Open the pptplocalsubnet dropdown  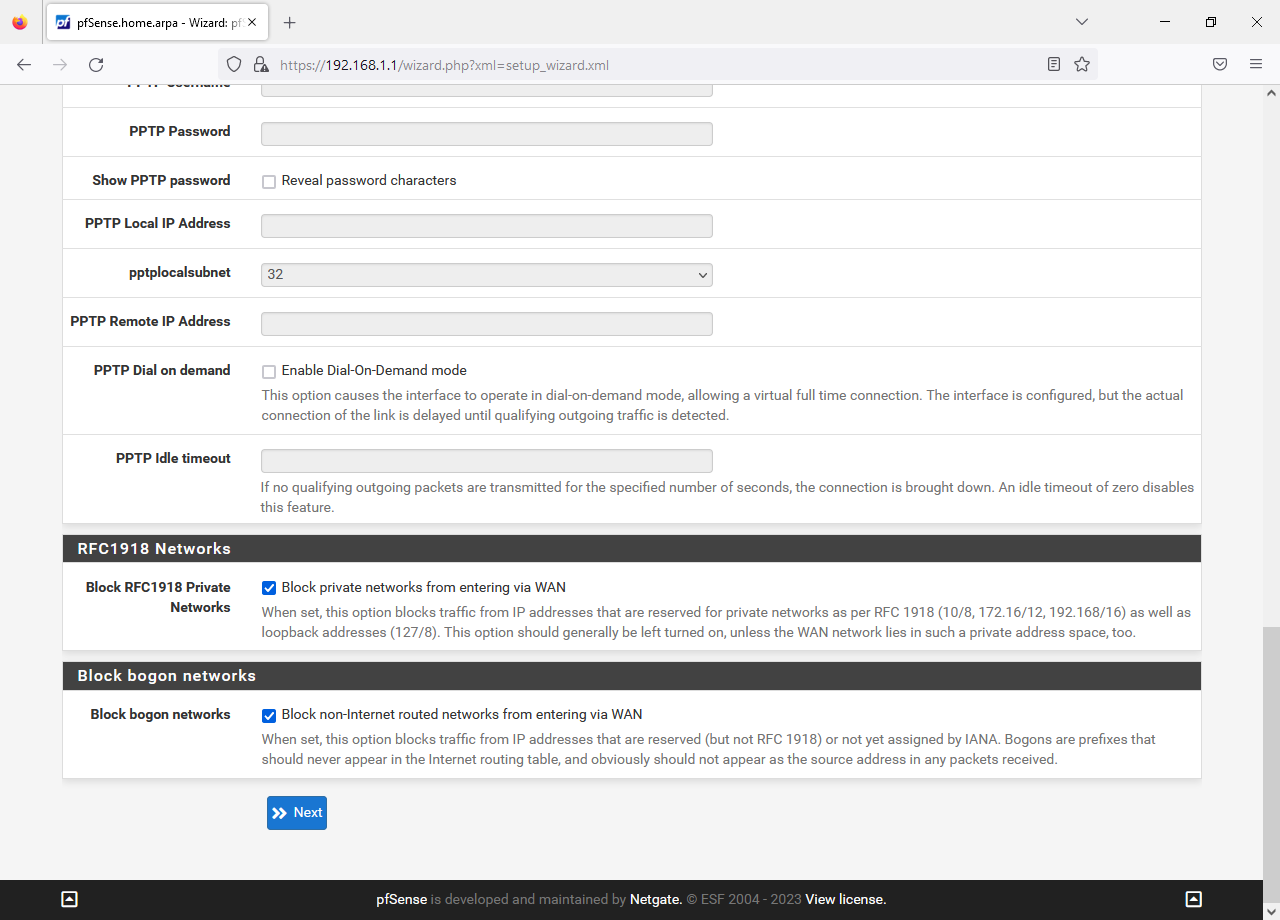point(487,274)
